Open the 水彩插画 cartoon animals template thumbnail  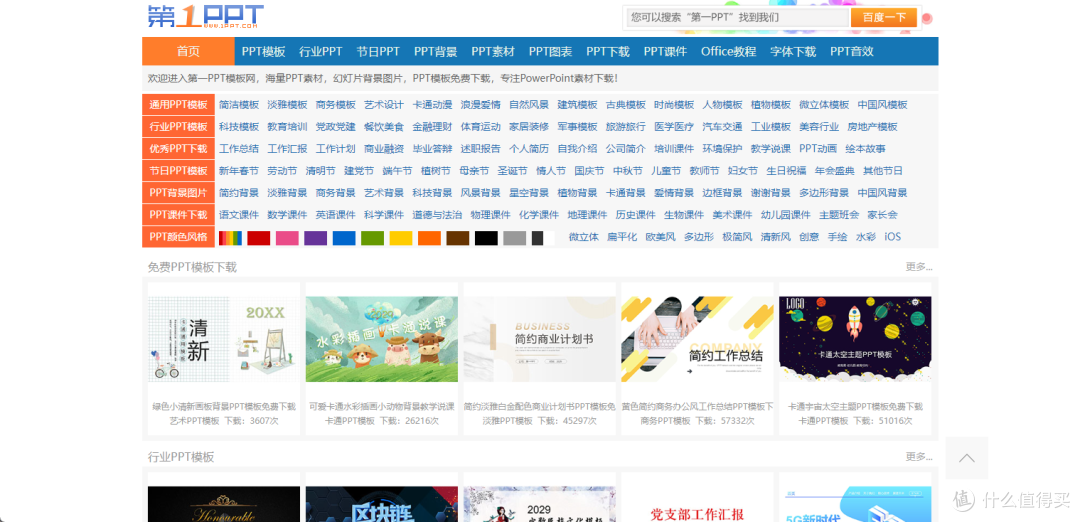click(382, 340)
